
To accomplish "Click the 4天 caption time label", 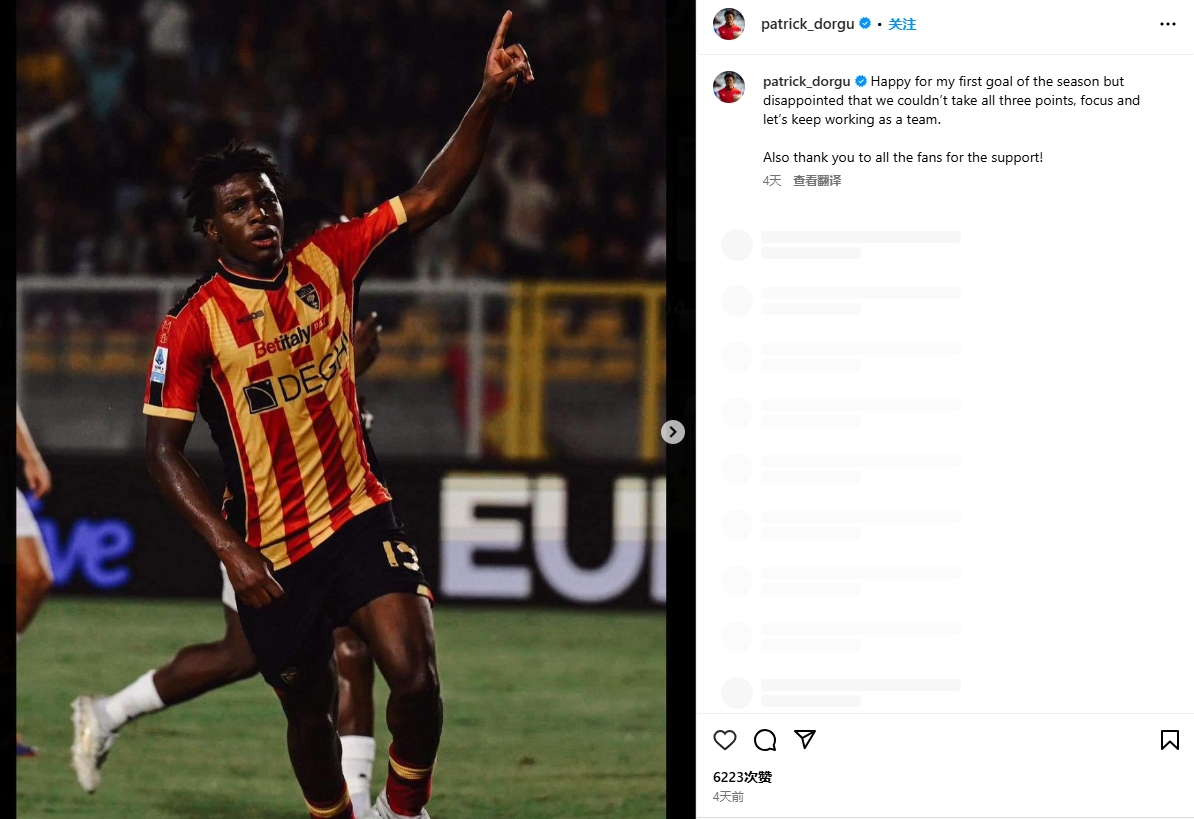I will [772, 180].
